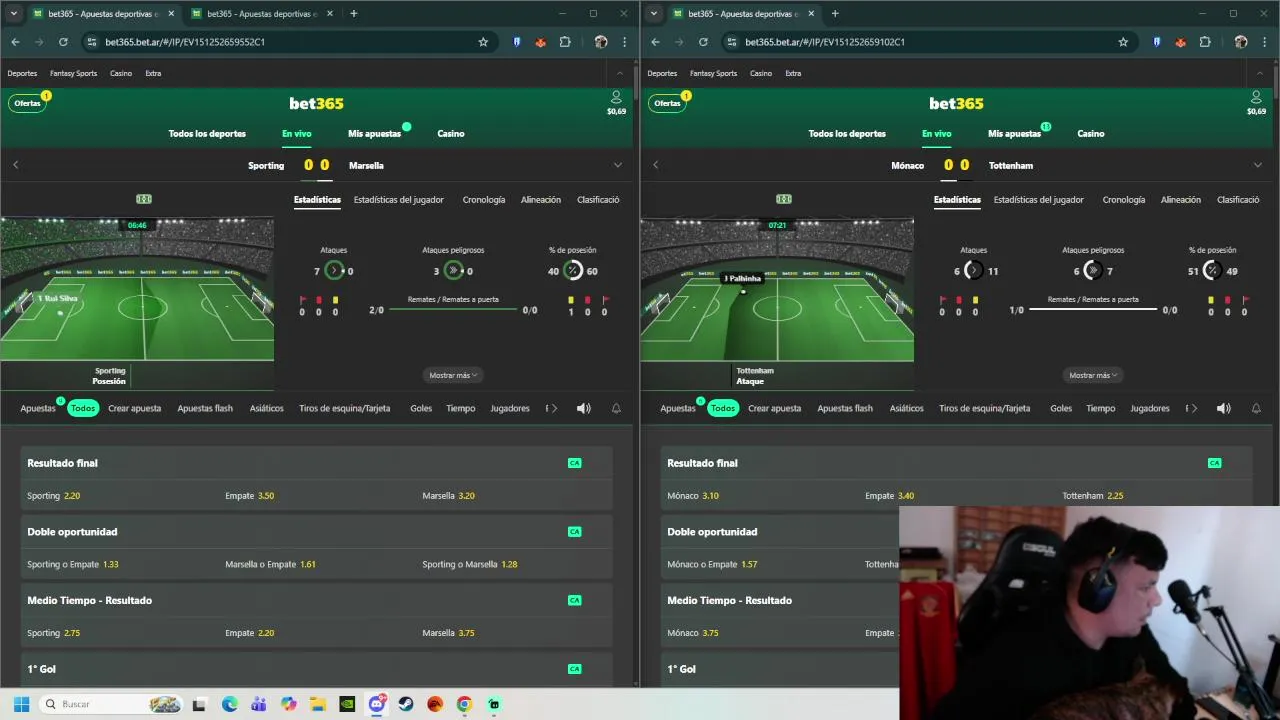Open tab search dropdown in right browser
The width and height of the screenshot is (1280, 720).
pos(654,13)
